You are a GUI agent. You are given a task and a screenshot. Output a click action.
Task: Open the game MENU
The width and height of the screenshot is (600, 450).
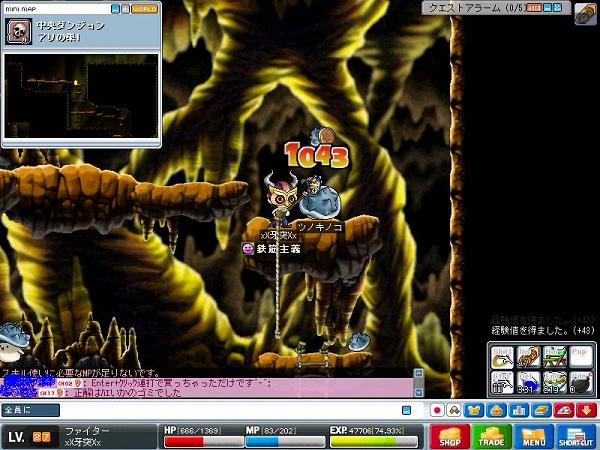tap(534, 436)
